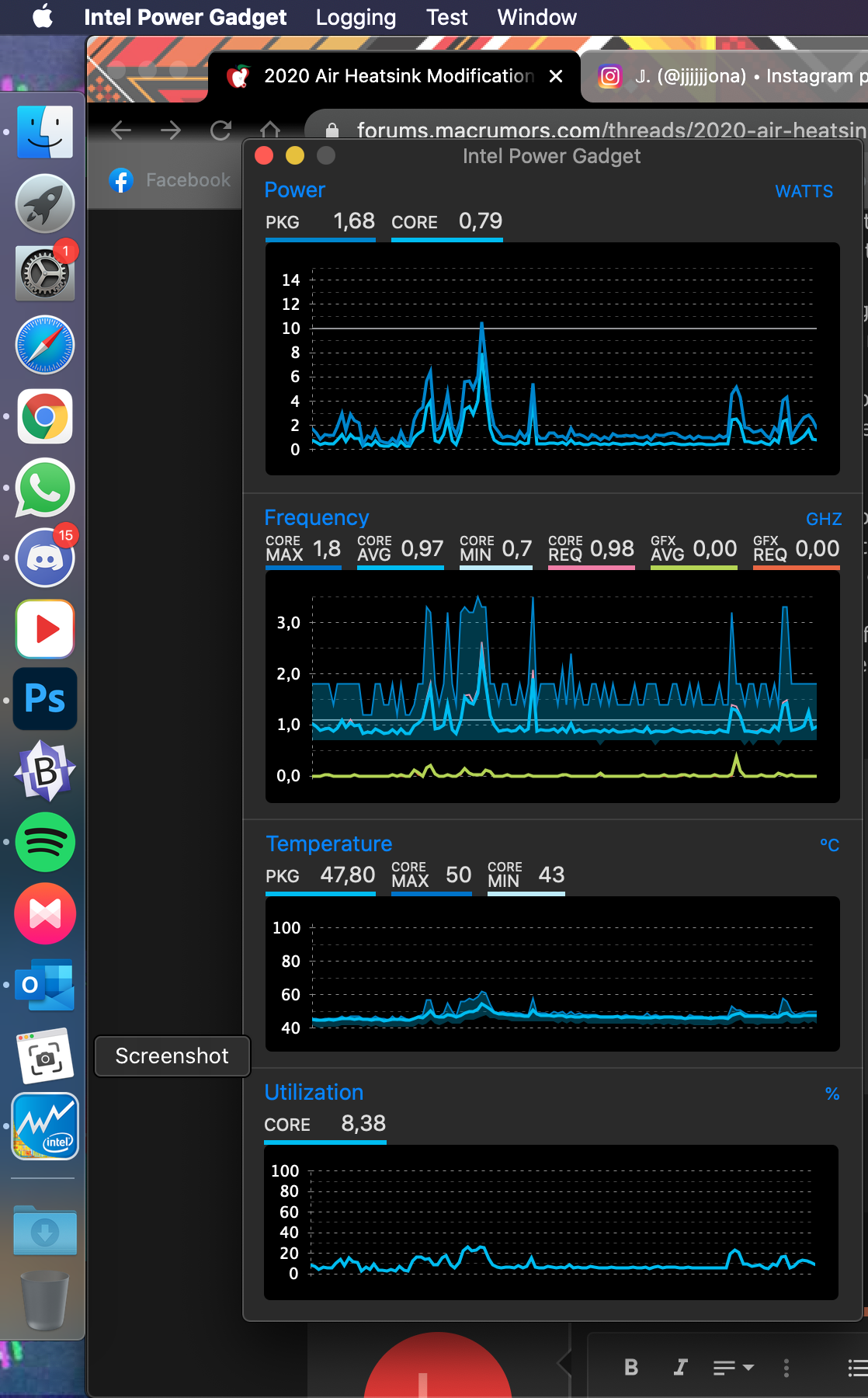Open the red play-button app in Dock

[45, 628]
